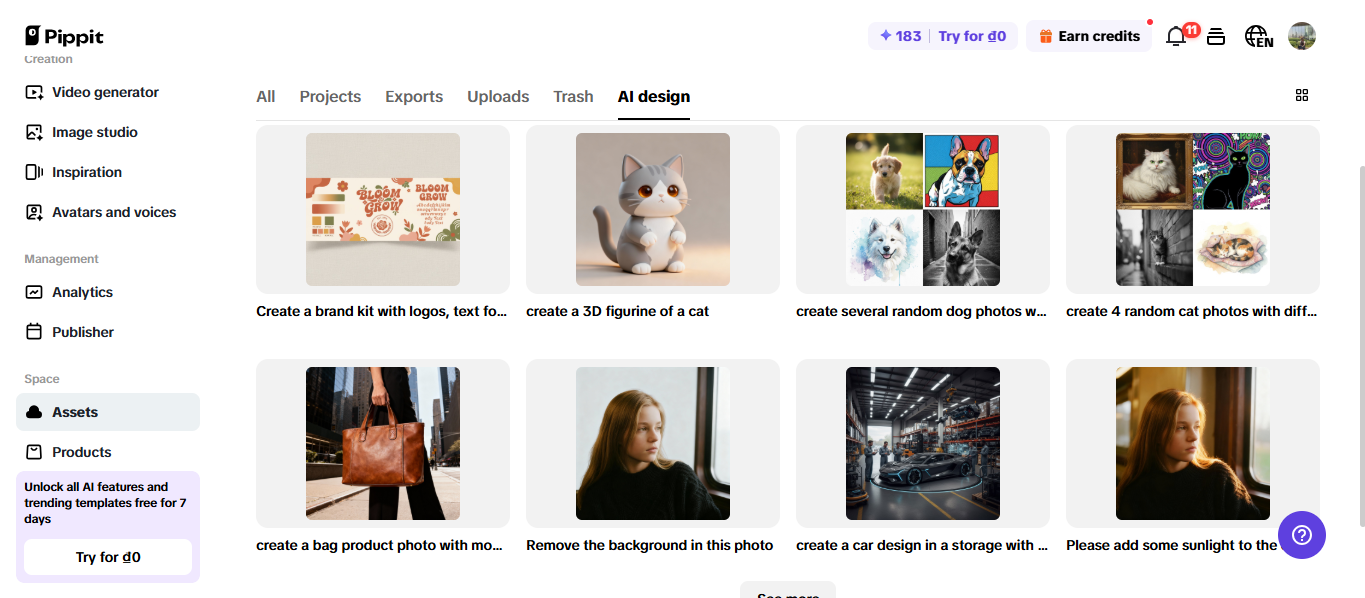The width and height of the screenshot is (1365, 598).
Task: Click 'create a 3D figurine of a cat' title
Action: pyautogui.click(x=618, y=311)
